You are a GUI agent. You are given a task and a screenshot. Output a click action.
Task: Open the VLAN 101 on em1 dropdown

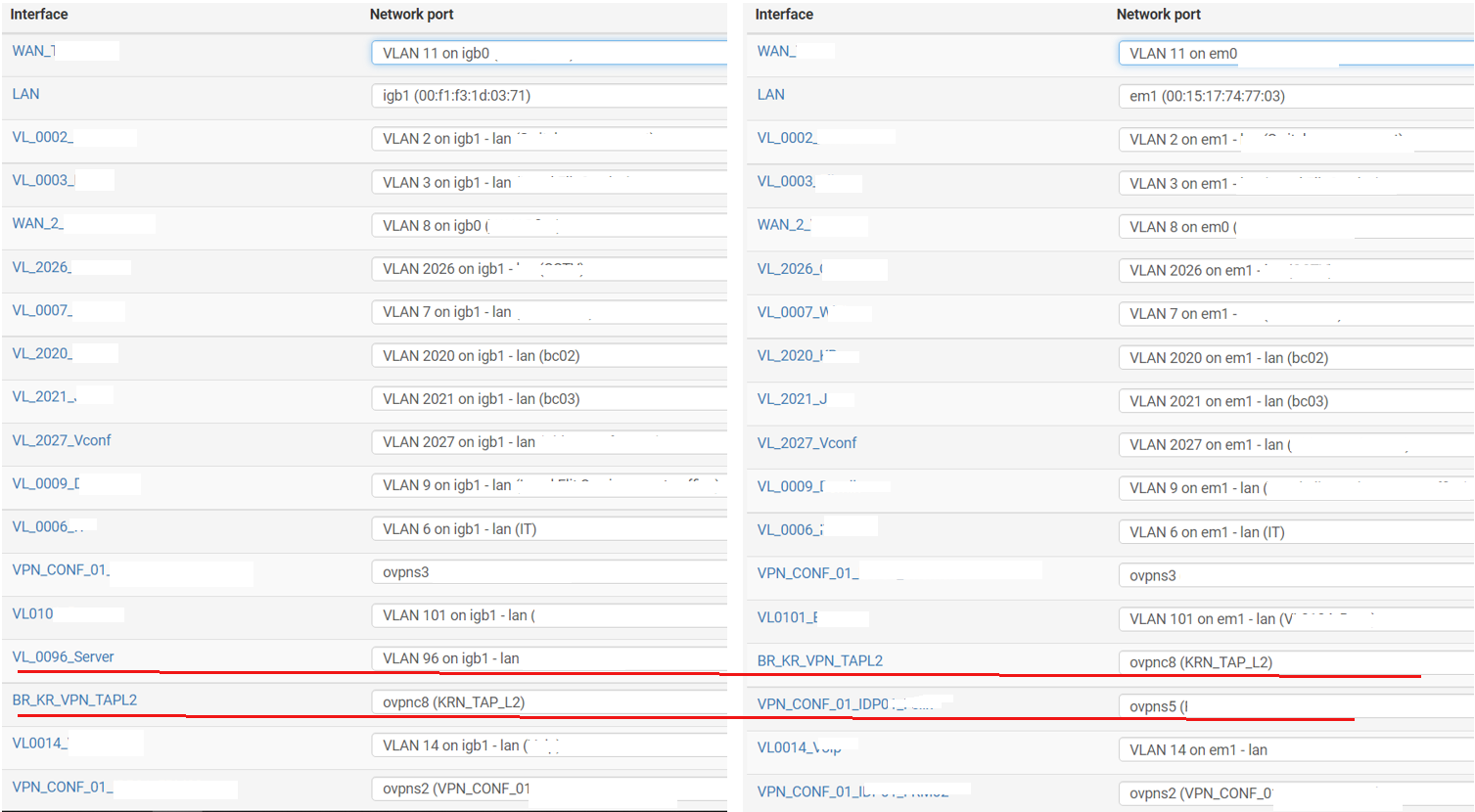coord(1296,618)
